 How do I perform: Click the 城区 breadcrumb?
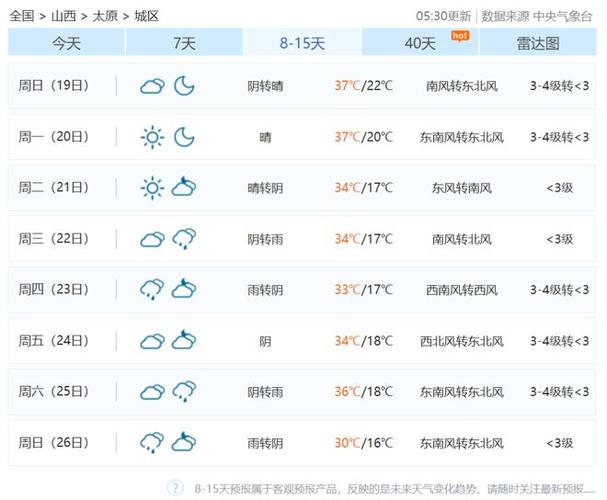pyautogui.click(x=147, y=16)
